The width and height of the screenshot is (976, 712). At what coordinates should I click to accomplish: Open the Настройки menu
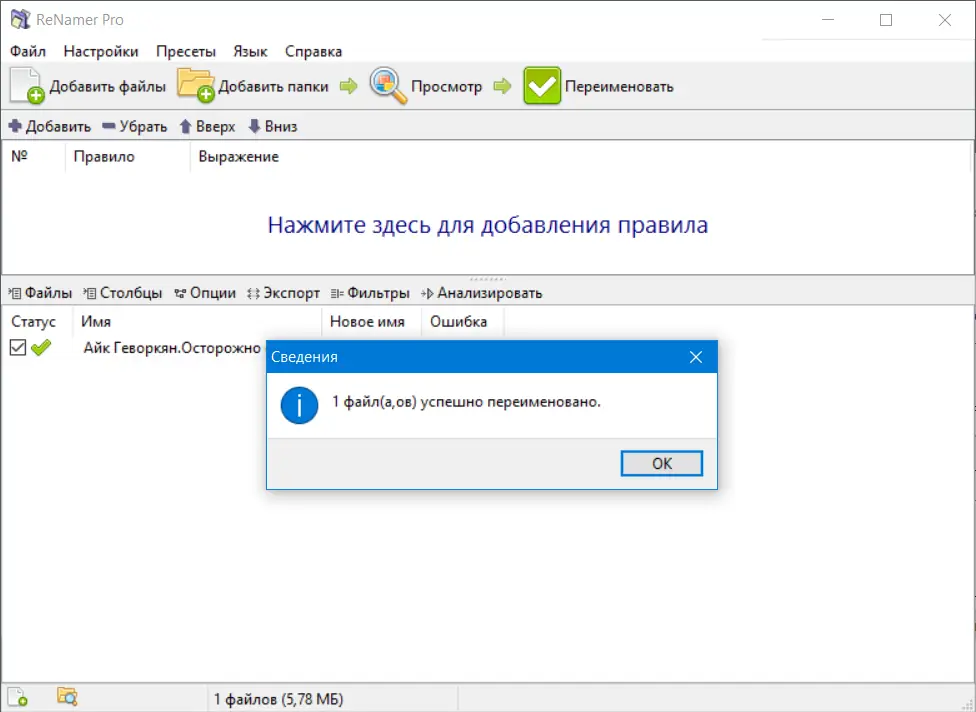point(103,50)
